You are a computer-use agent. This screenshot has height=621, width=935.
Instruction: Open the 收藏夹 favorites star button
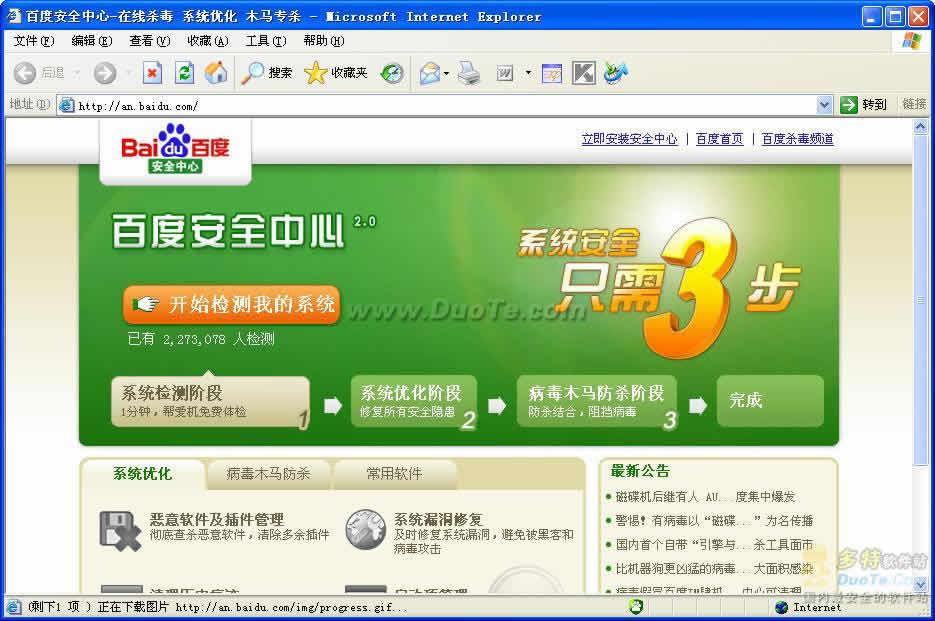click(336, 73)
